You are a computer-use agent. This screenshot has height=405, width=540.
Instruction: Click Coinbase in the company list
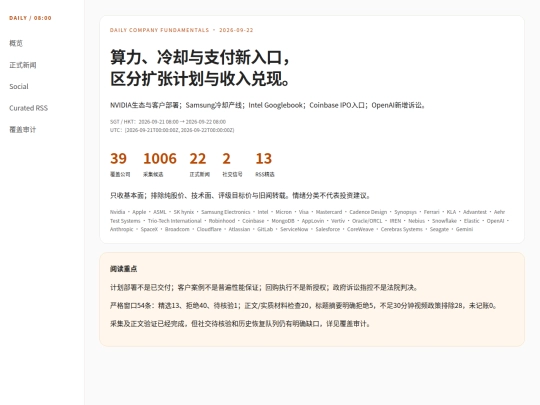[253, 221]
